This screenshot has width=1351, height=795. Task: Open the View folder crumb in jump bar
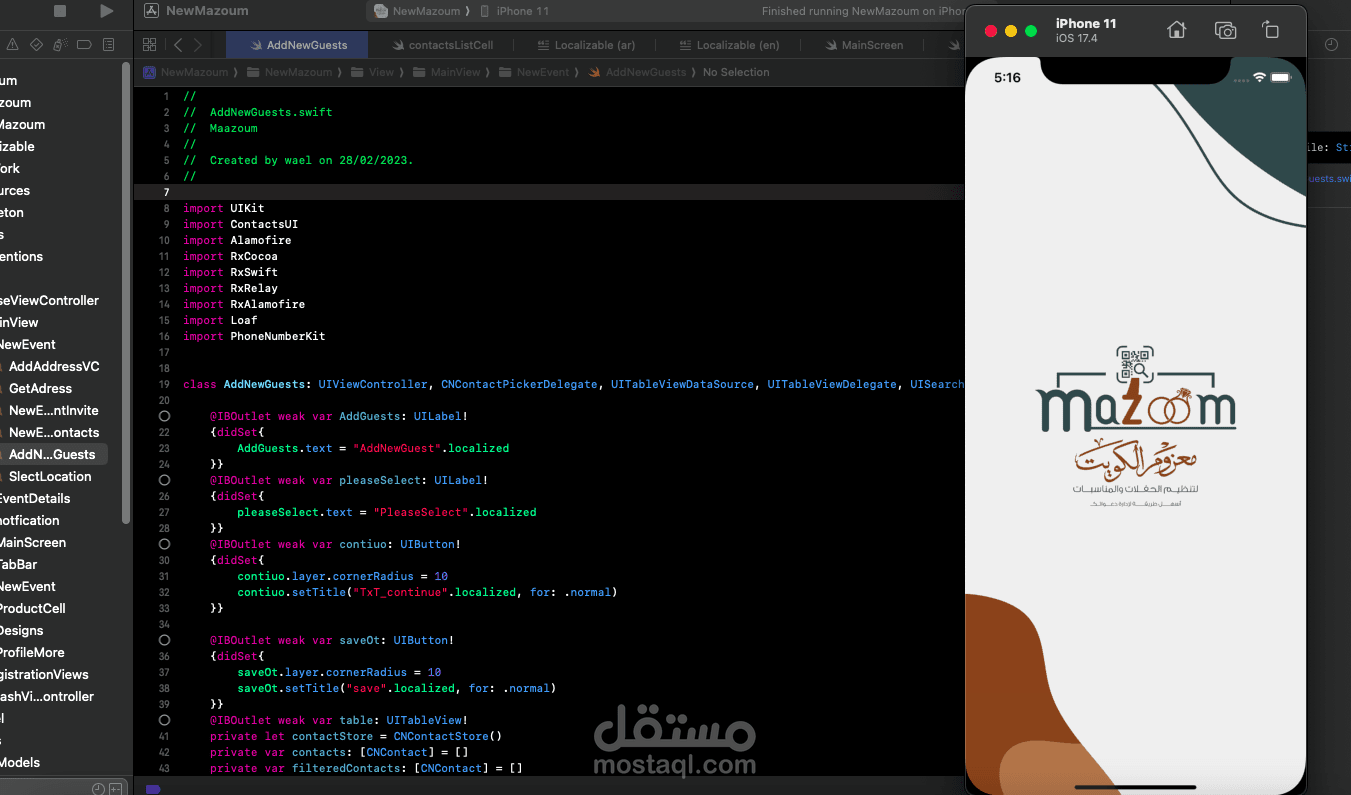[374, 72]
